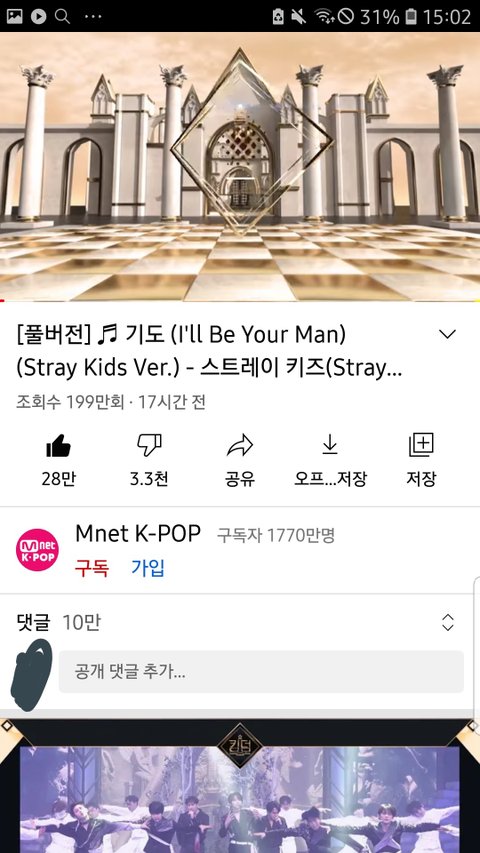
Task: Subscribe using the red 구독 button
Action: [x=91, y=568]
